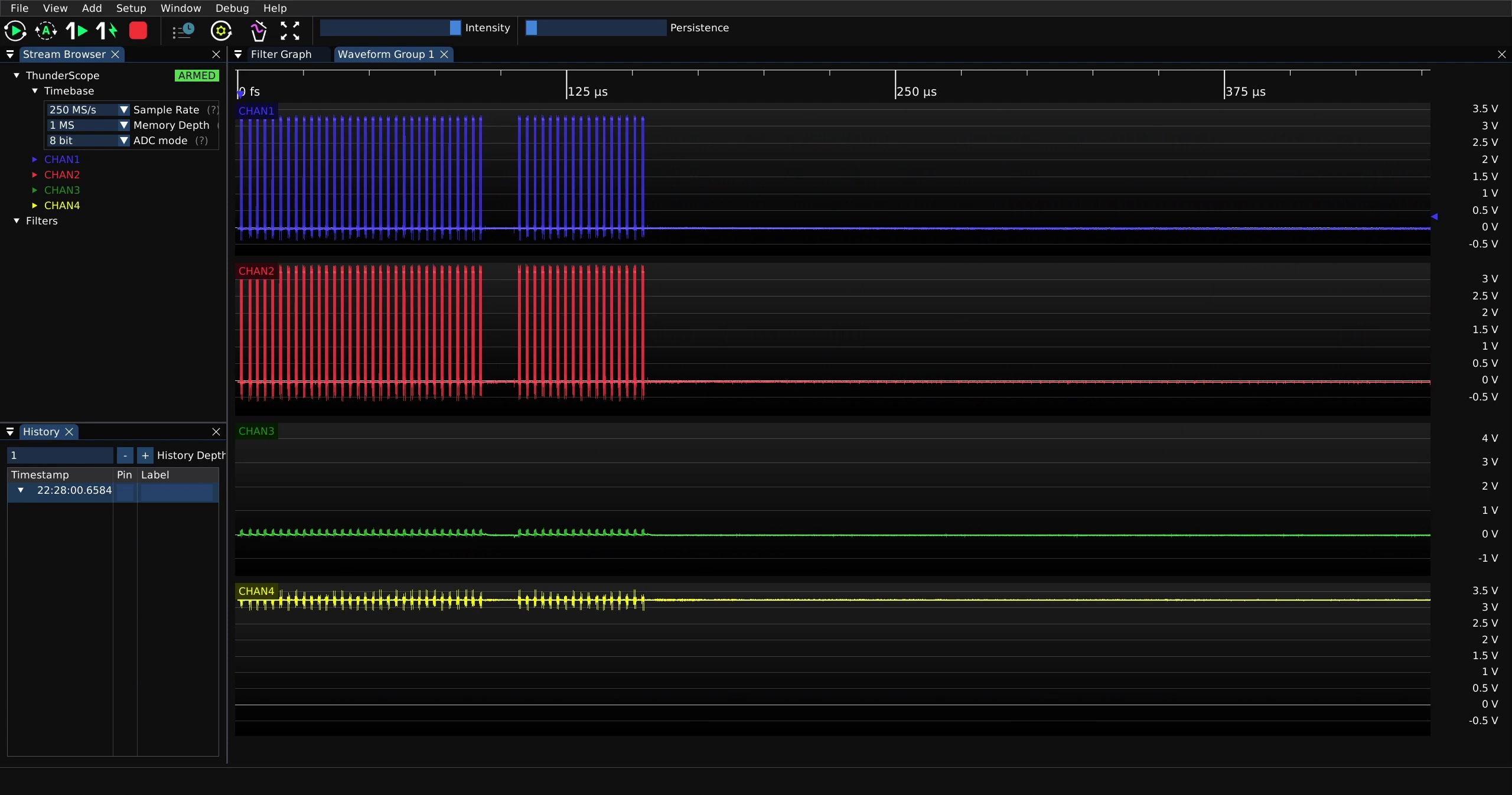The image size is (1512, 795).
Task: Collapse the Filters tree node
Action: (x=17, y=221)
